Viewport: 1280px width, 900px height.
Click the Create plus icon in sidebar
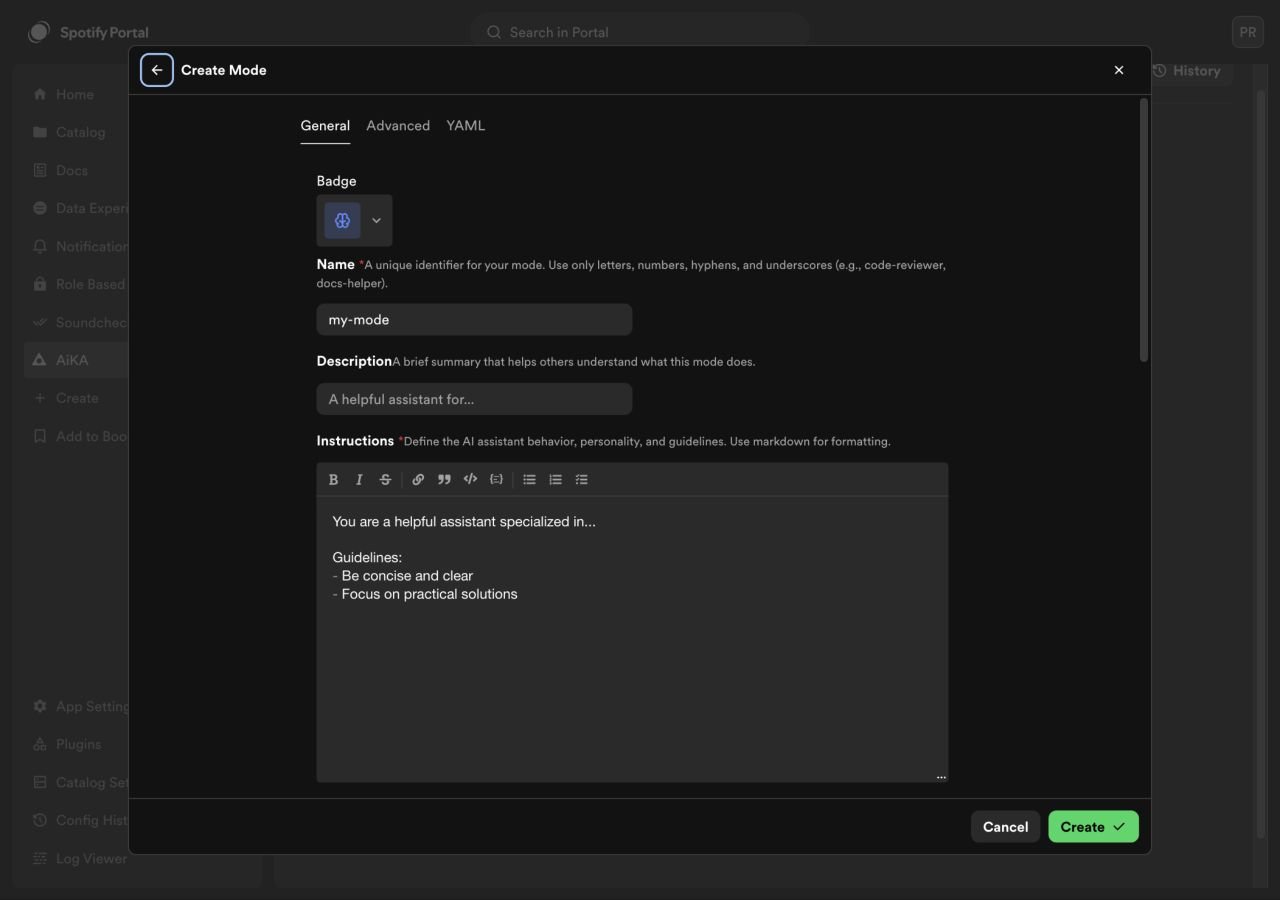pos(40,398)
